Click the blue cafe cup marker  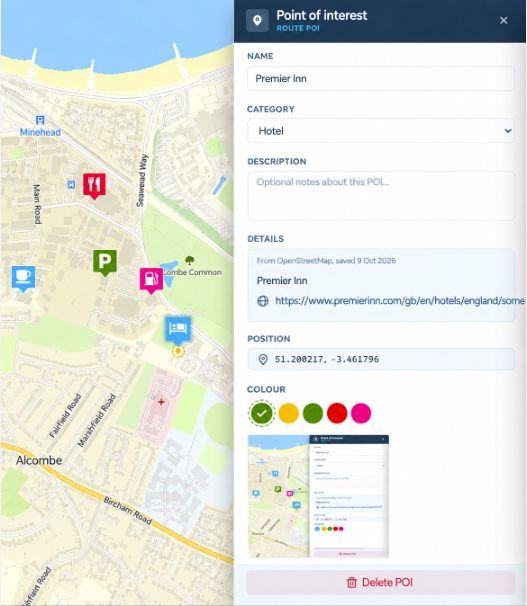coord(24,278)
